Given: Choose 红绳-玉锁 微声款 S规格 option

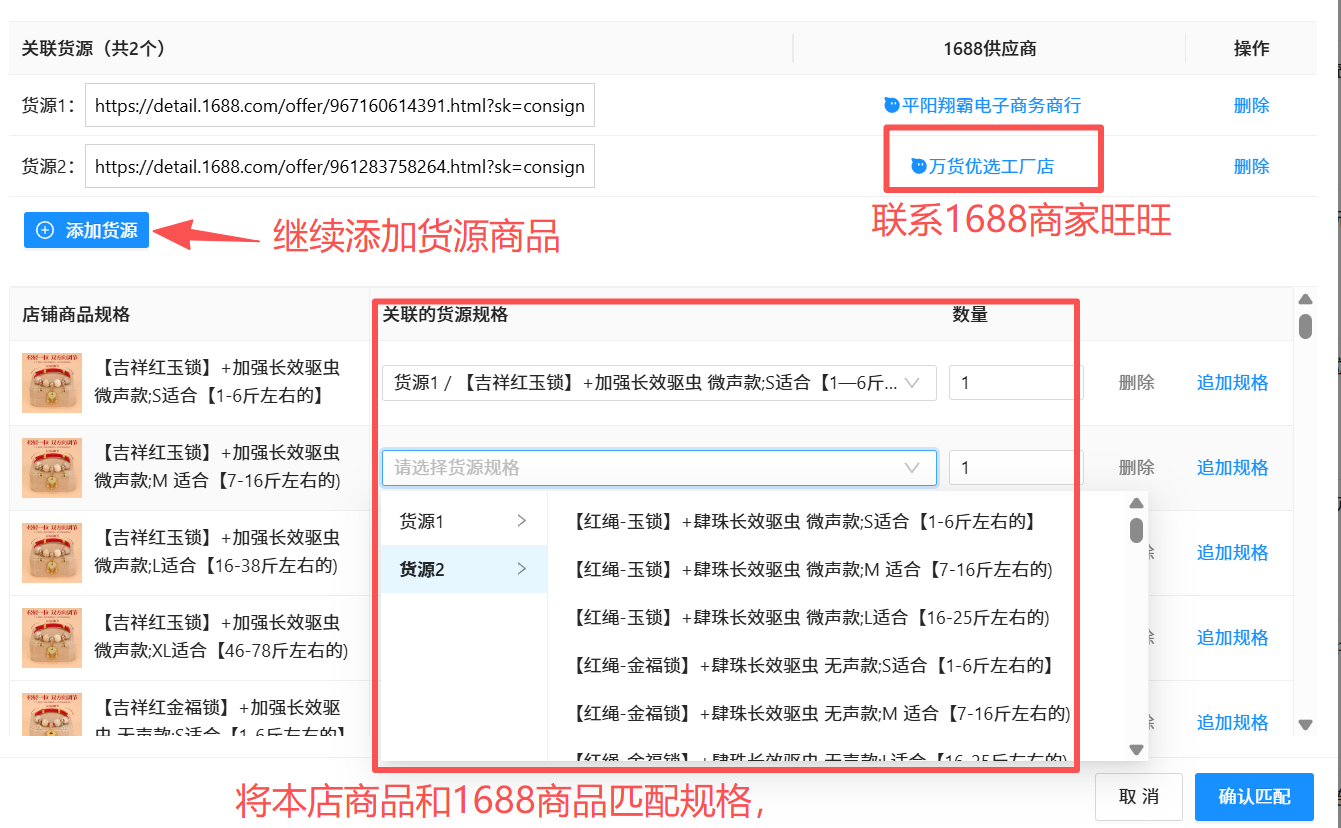Looking at the screenshot, I should click(805, 521).
